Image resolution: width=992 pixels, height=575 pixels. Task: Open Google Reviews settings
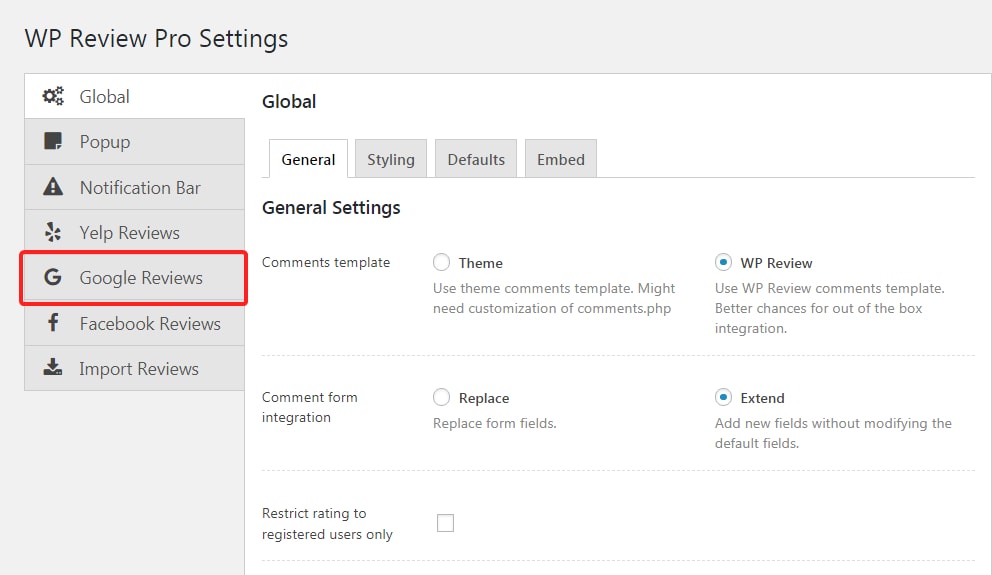(135, 278)
